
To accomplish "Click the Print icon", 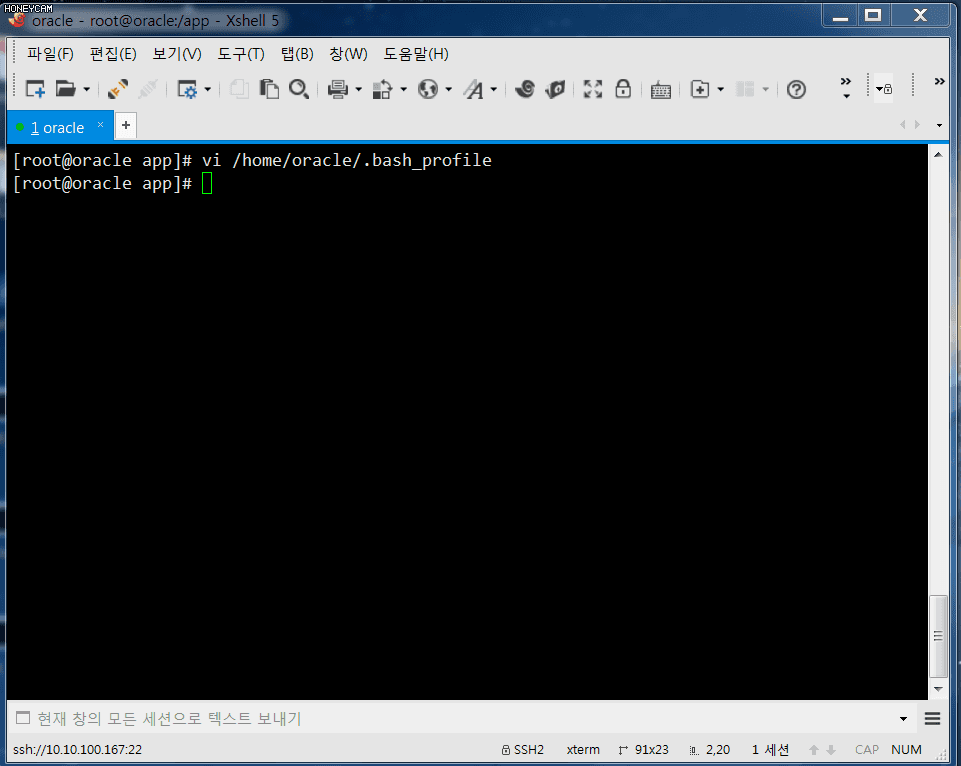I will point(338,89).
